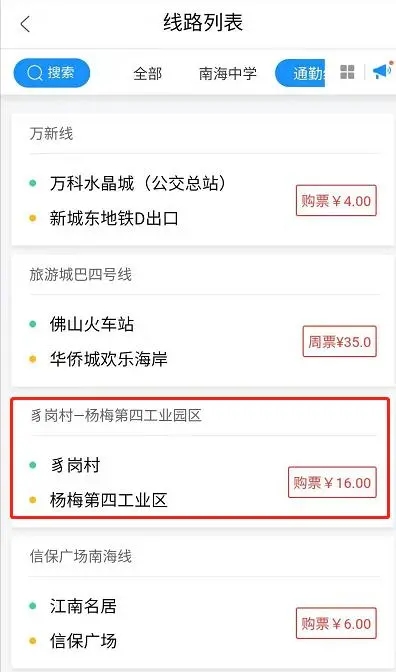The height and width of the screenshot is (672, 396).
Task: Open the 㘵岗村—杨梅第四工业园区 route card
Action: pos(200,458)
